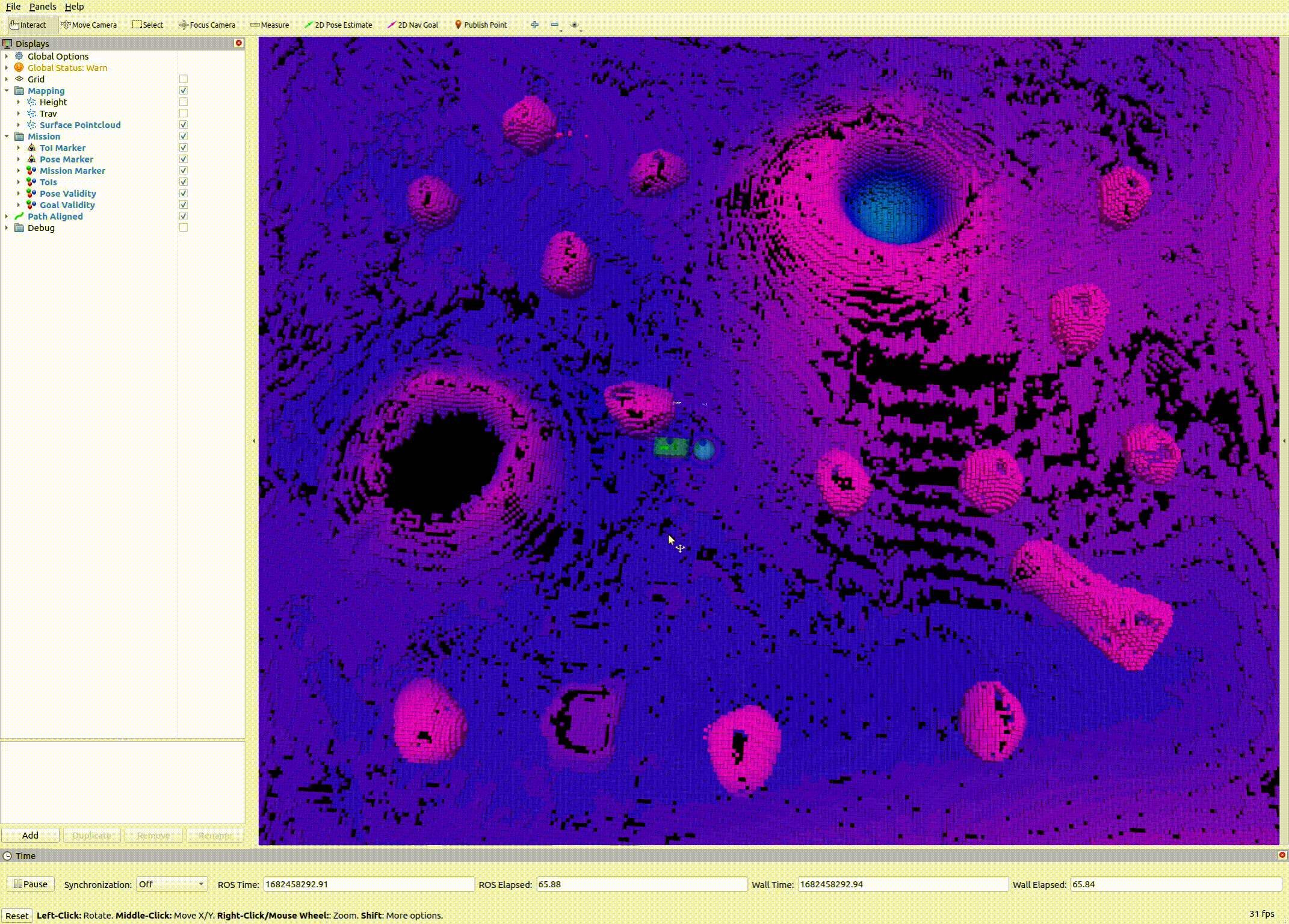Image resolution: width=1289 pixels, height=924 pixels.
Task: Click the Add button
Action: 30,835
